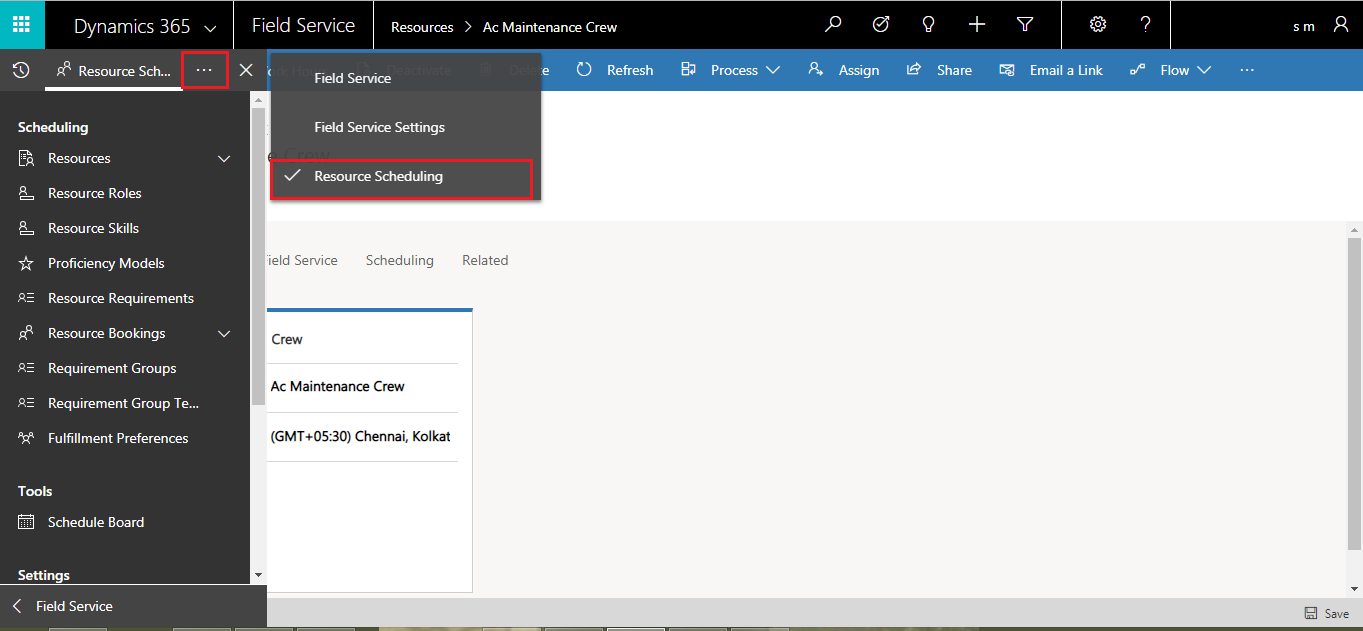Image resolution: width=1363 pixels, height=631 pixels.
Task: Click the Save button in the footer
Action: pos(1327,614)
